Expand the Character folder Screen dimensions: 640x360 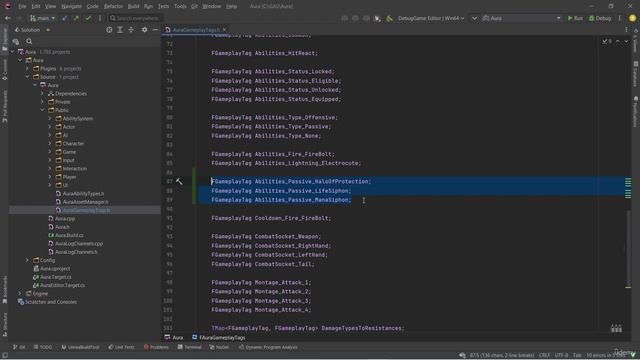point(50,143)
